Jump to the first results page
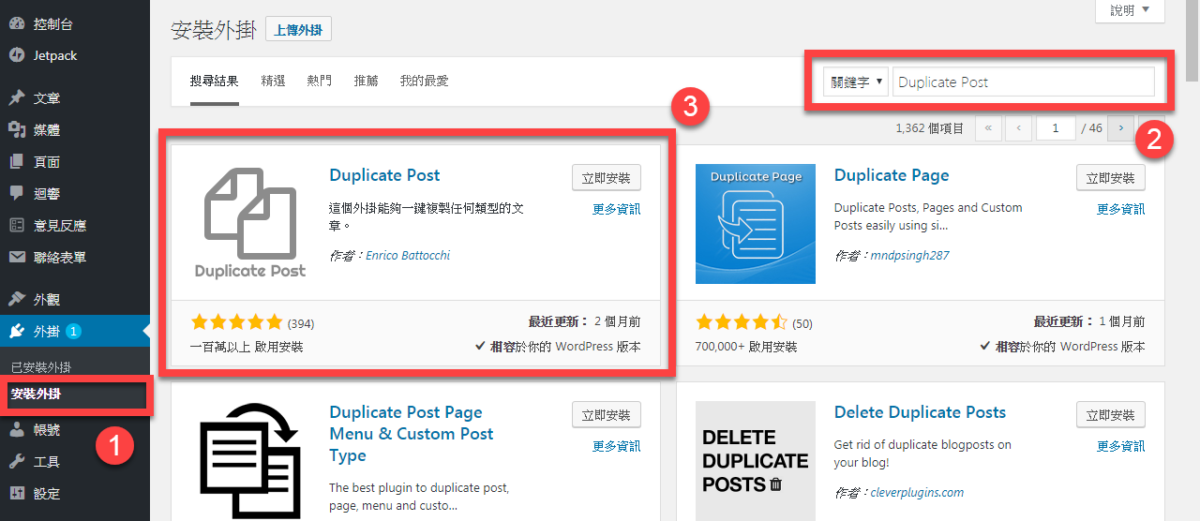1200x521 pixels. click(x=988, y=128)
